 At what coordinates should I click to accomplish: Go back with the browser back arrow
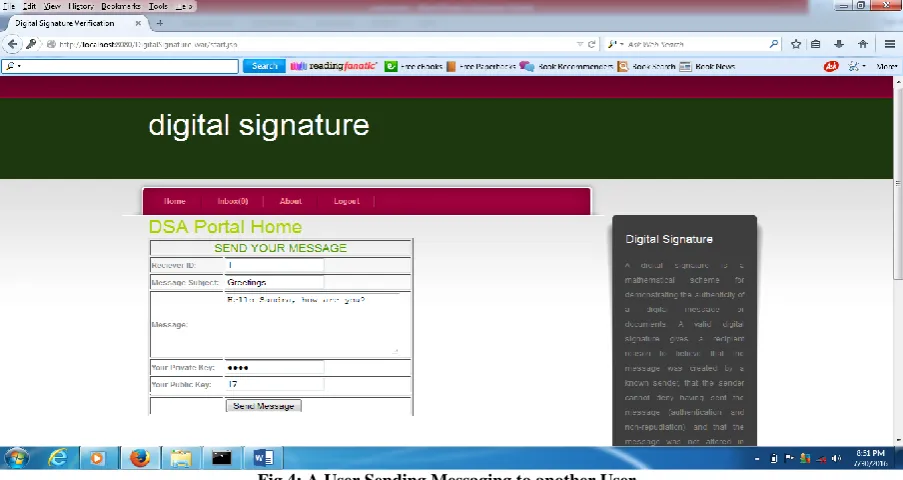coord(12,44)
